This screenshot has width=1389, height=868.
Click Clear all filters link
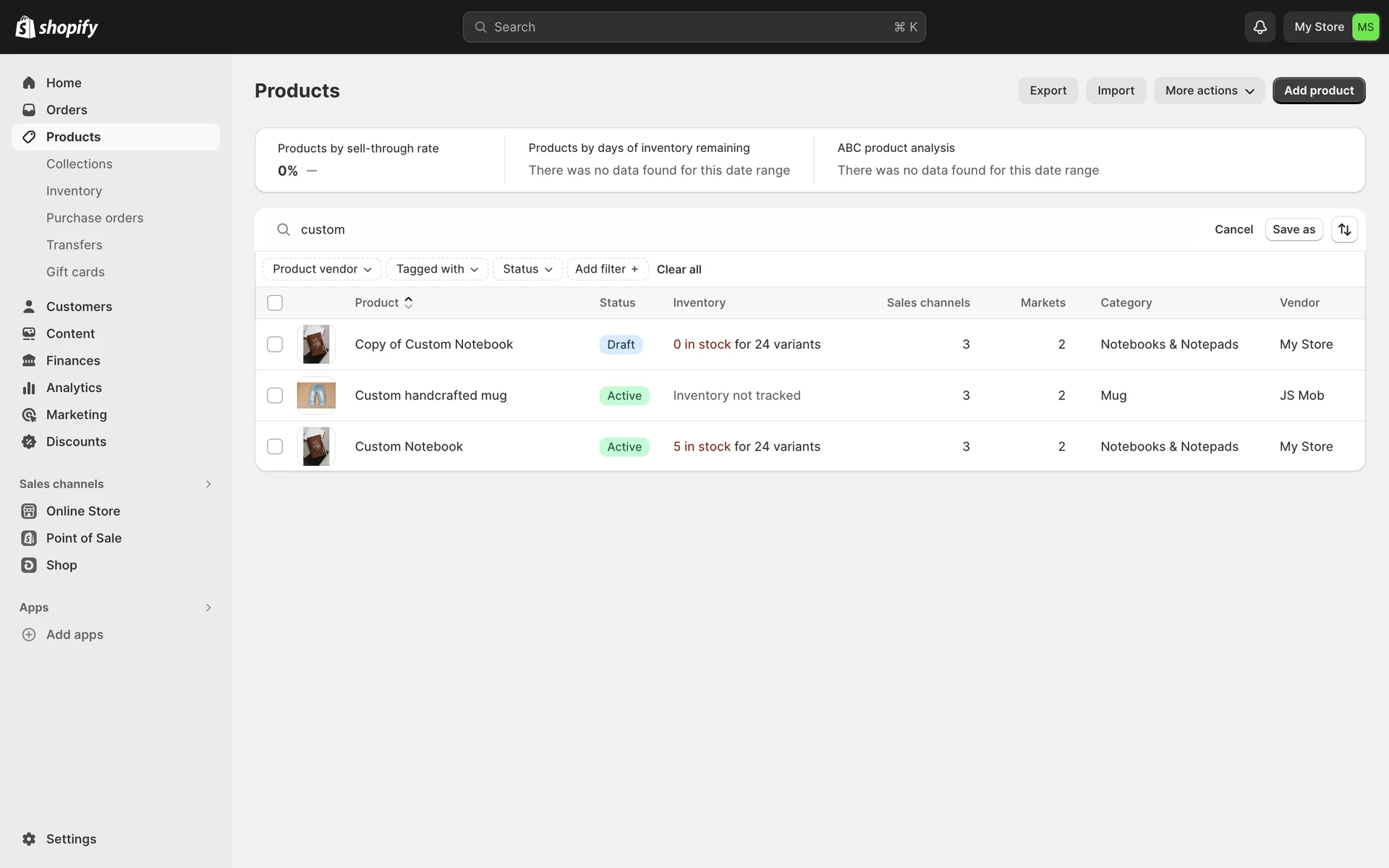[x=679, y=269]
